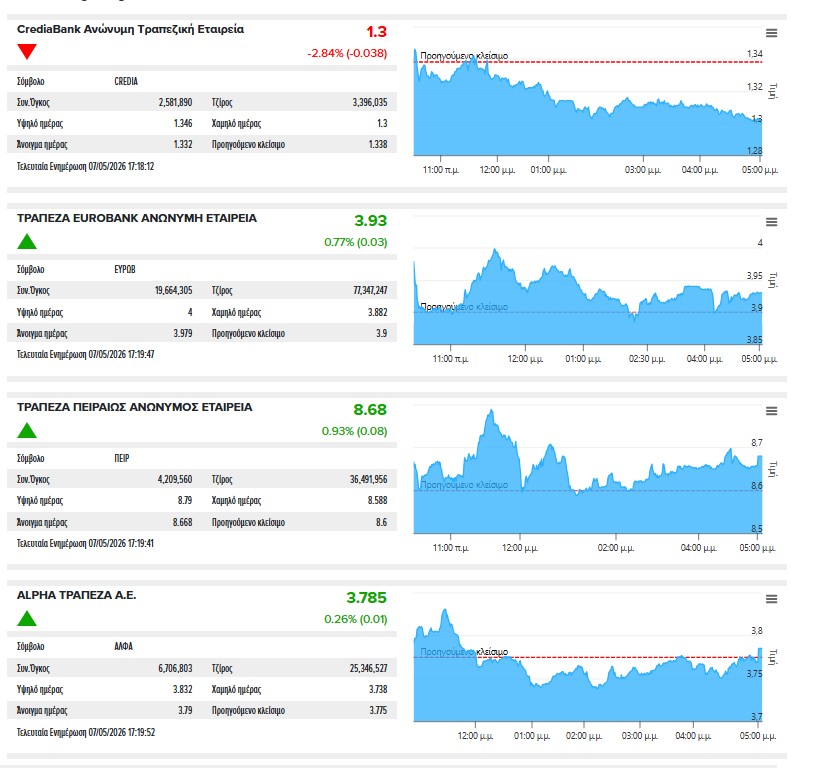The height and width of the screenshot is (774, 816).
Task: Select the symbol CREDIA
Action: point(126,81)
